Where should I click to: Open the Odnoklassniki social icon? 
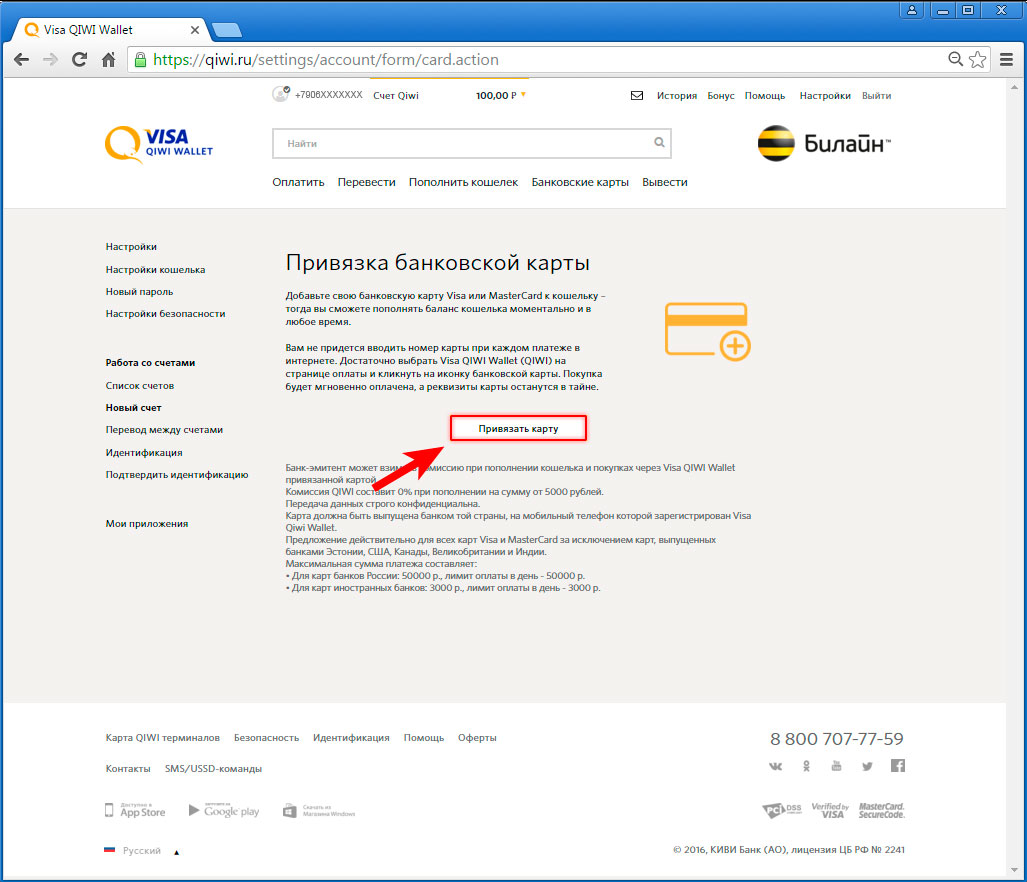[806, 766]
